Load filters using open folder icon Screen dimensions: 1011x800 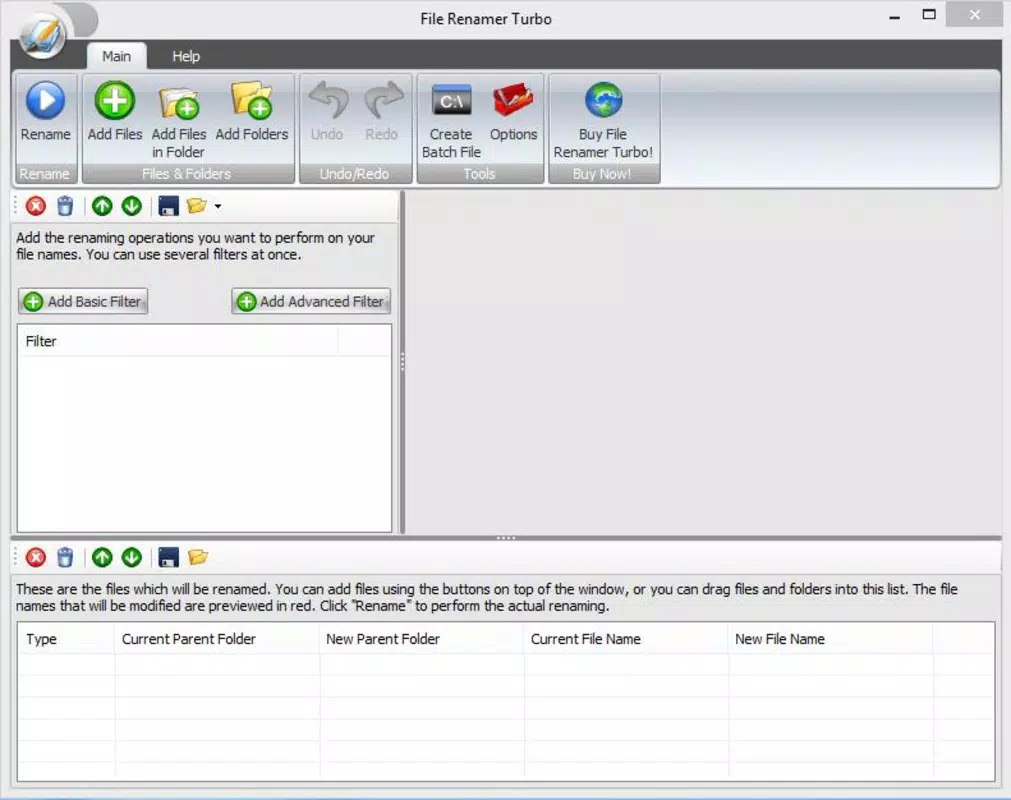tap(197, 206)
